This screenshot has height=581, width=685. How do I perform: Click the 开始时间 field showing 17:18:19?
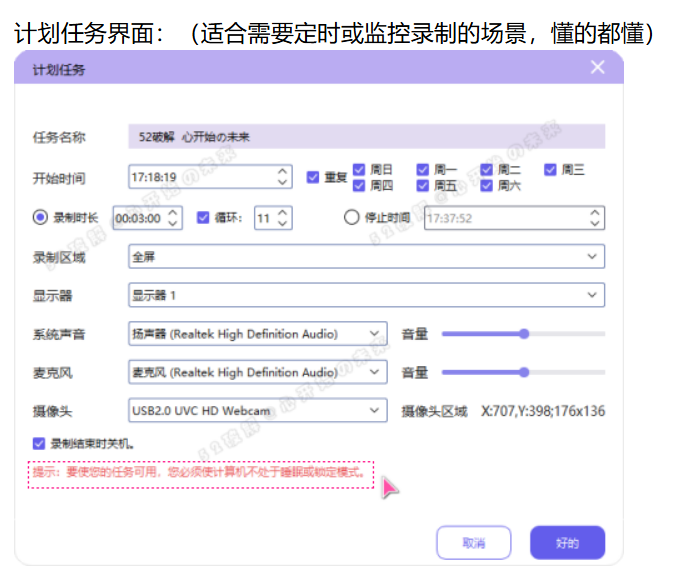tap(200, 177)
